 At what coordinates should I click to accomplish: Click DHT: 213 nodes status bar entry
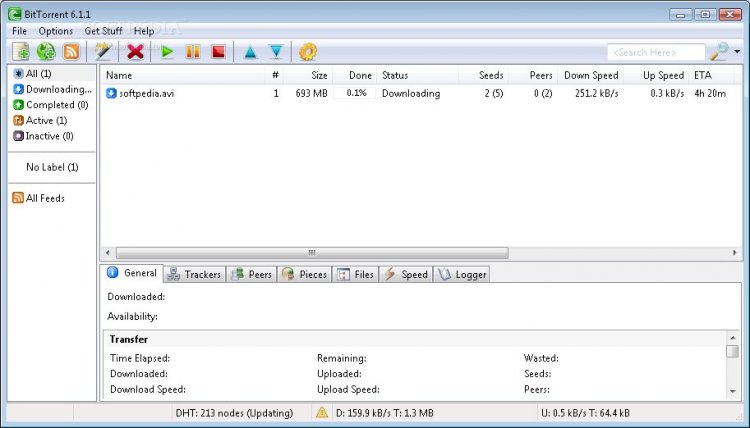click(234, 413)
